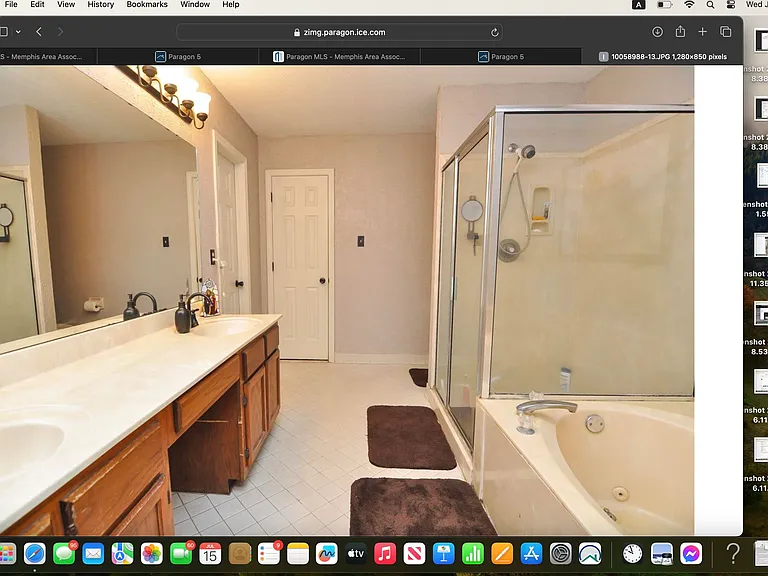Screen dimensions: 768x576
Task: Click the forward navigation arrow
Action: pyautogui.click(x=60, y=32)
